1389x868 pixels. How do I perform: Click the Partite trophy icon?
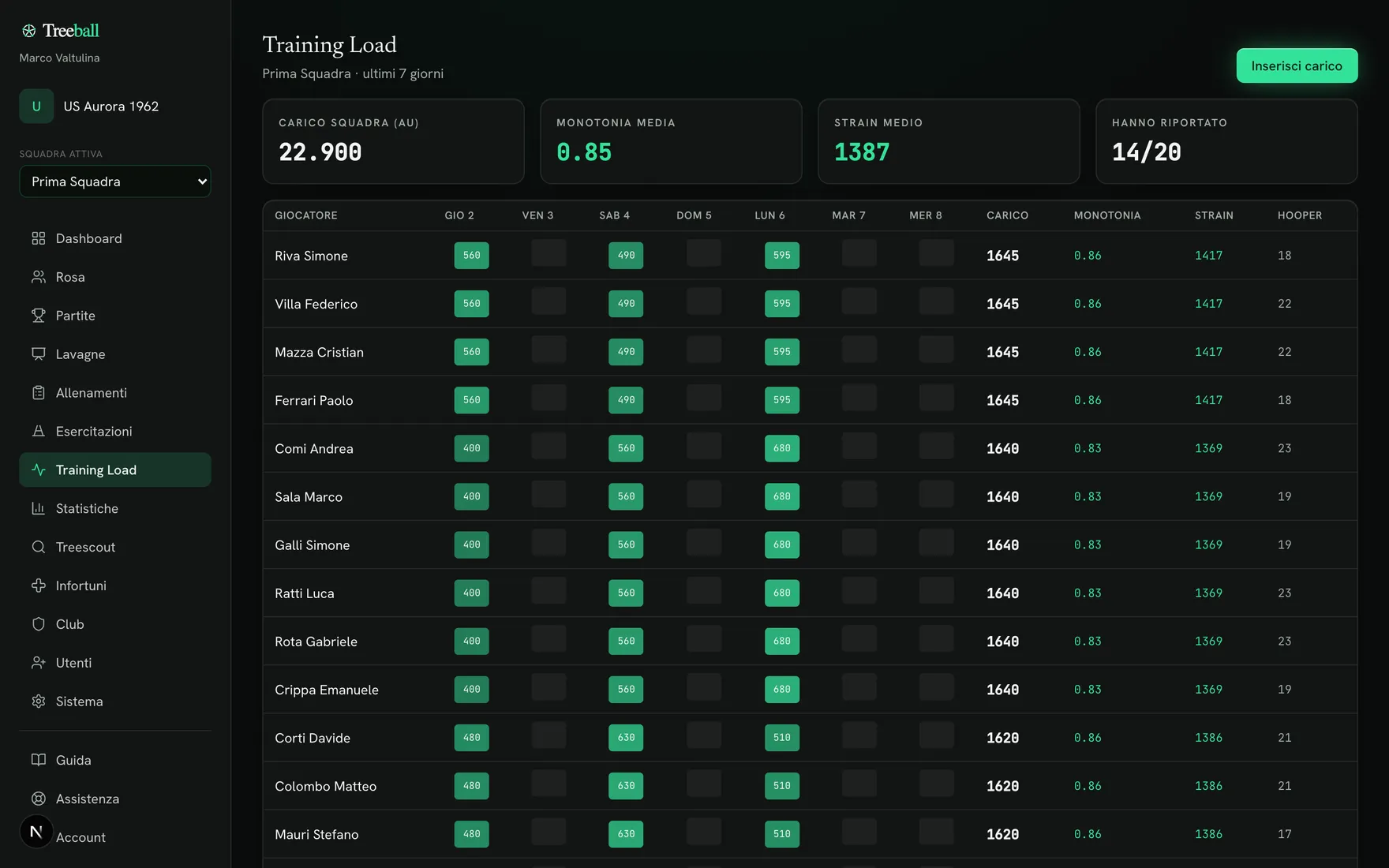click(38, 316)
